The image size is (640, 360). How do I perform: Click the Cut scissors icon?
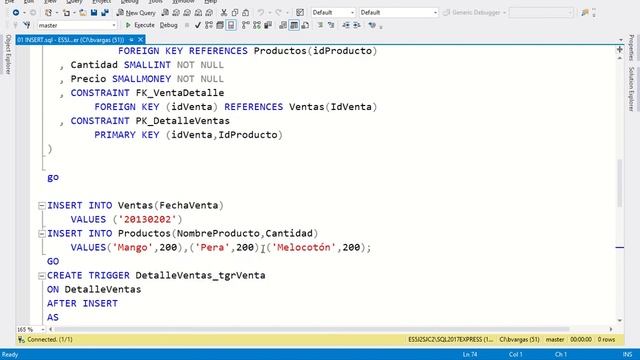tap(224, 13)
